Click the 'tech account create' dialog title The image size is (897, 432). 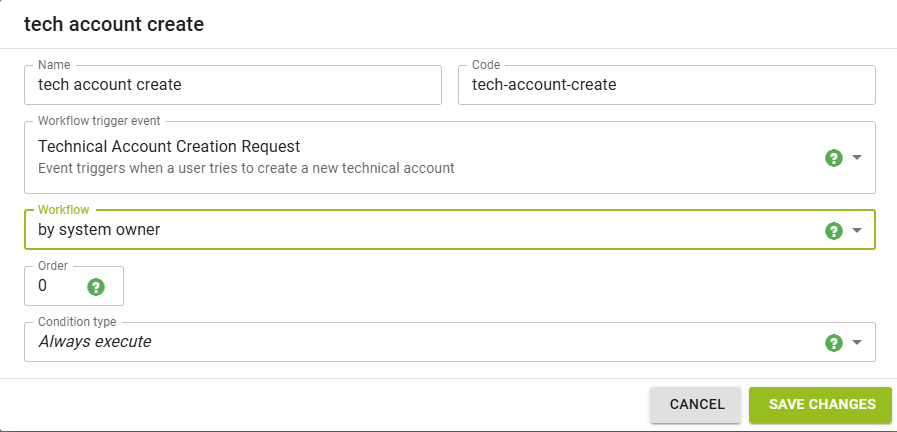pyautogui.click(x=114, y=25)
